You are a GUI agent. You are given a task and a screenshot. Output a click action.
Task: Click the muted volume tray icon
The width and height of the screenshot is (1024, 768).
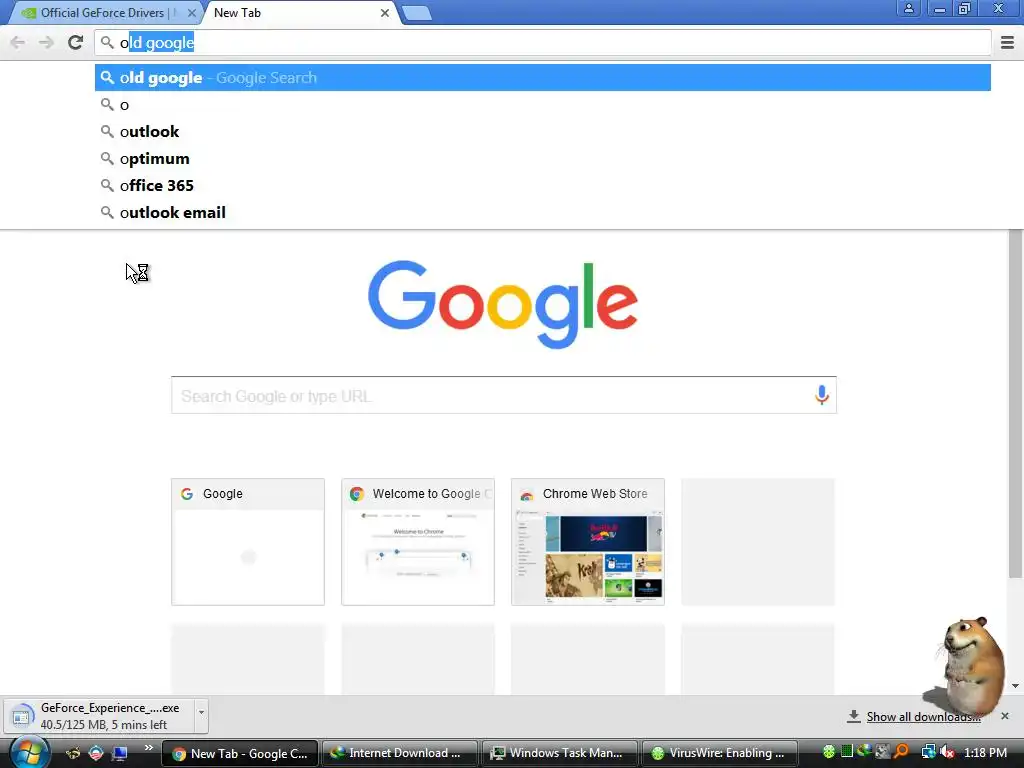point(947,753)
